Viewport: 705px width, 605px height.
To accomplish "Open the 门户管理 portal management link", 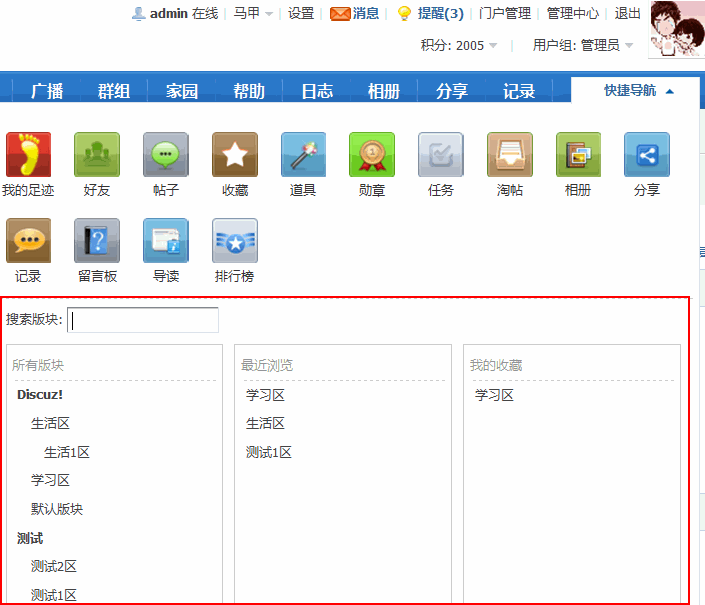I will click(x=505, y=13).
